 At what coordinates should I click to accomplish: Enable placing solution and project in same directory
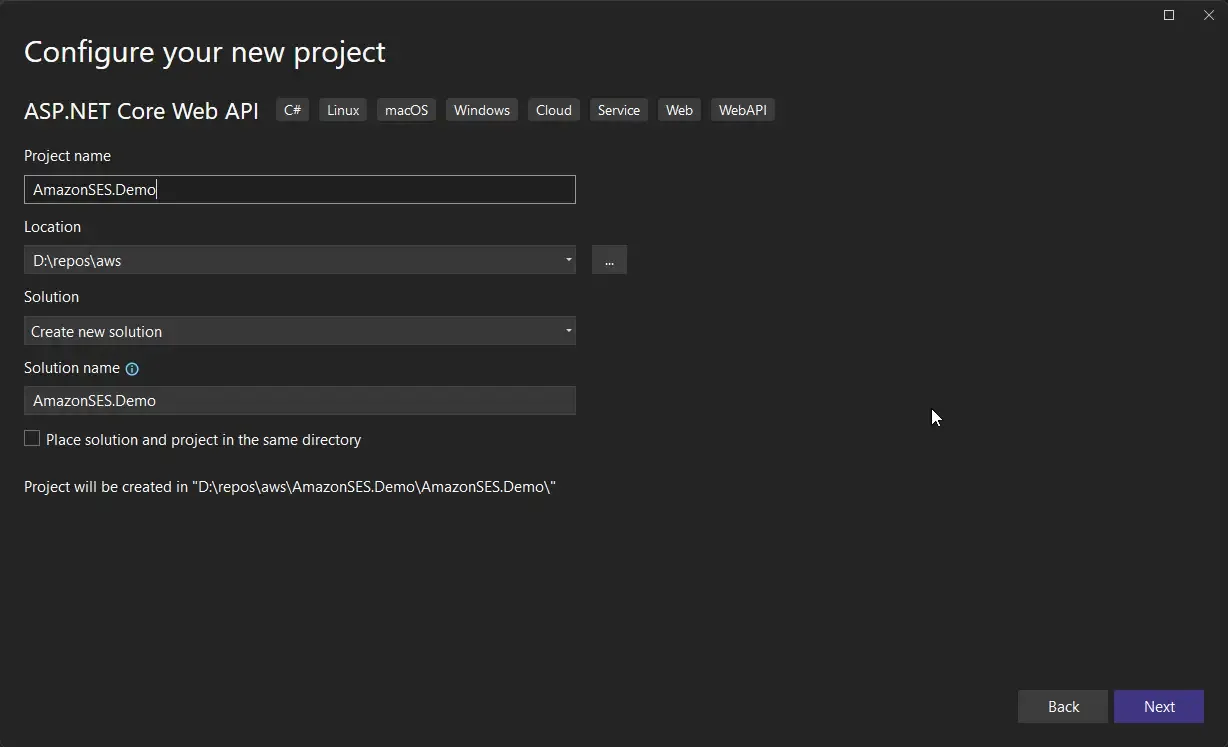(31, 438)
